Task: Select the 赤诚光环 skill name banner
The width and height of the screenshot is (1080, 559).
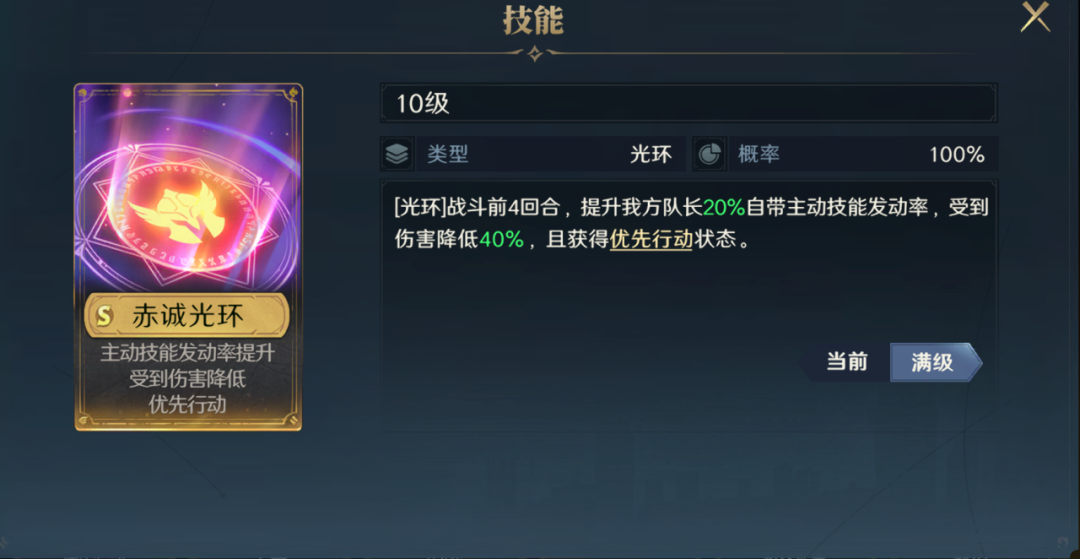Action: point(187,317)
